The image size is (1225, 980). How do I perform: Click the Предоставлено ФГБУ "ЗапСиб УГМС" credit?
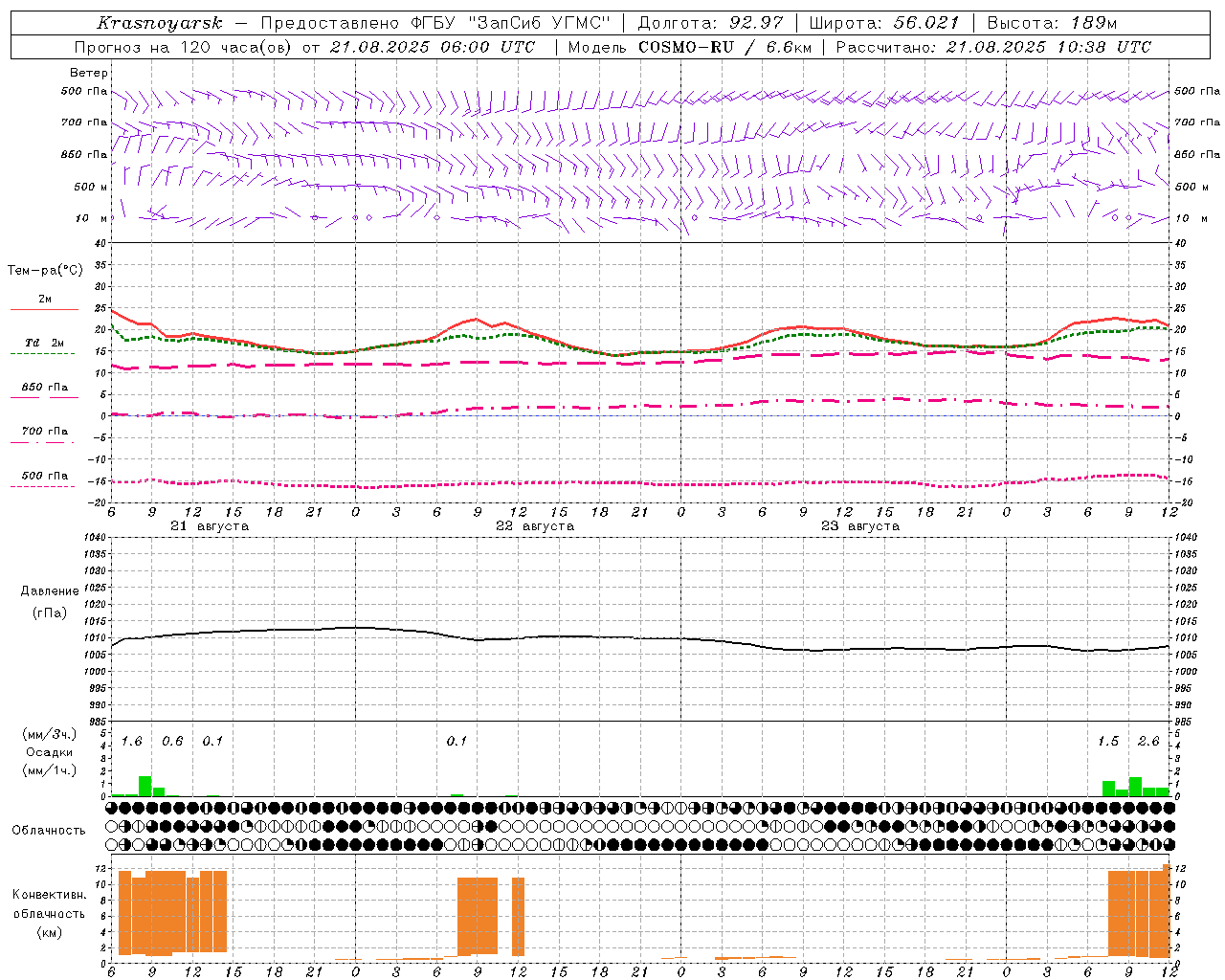[x=435, y=23]
